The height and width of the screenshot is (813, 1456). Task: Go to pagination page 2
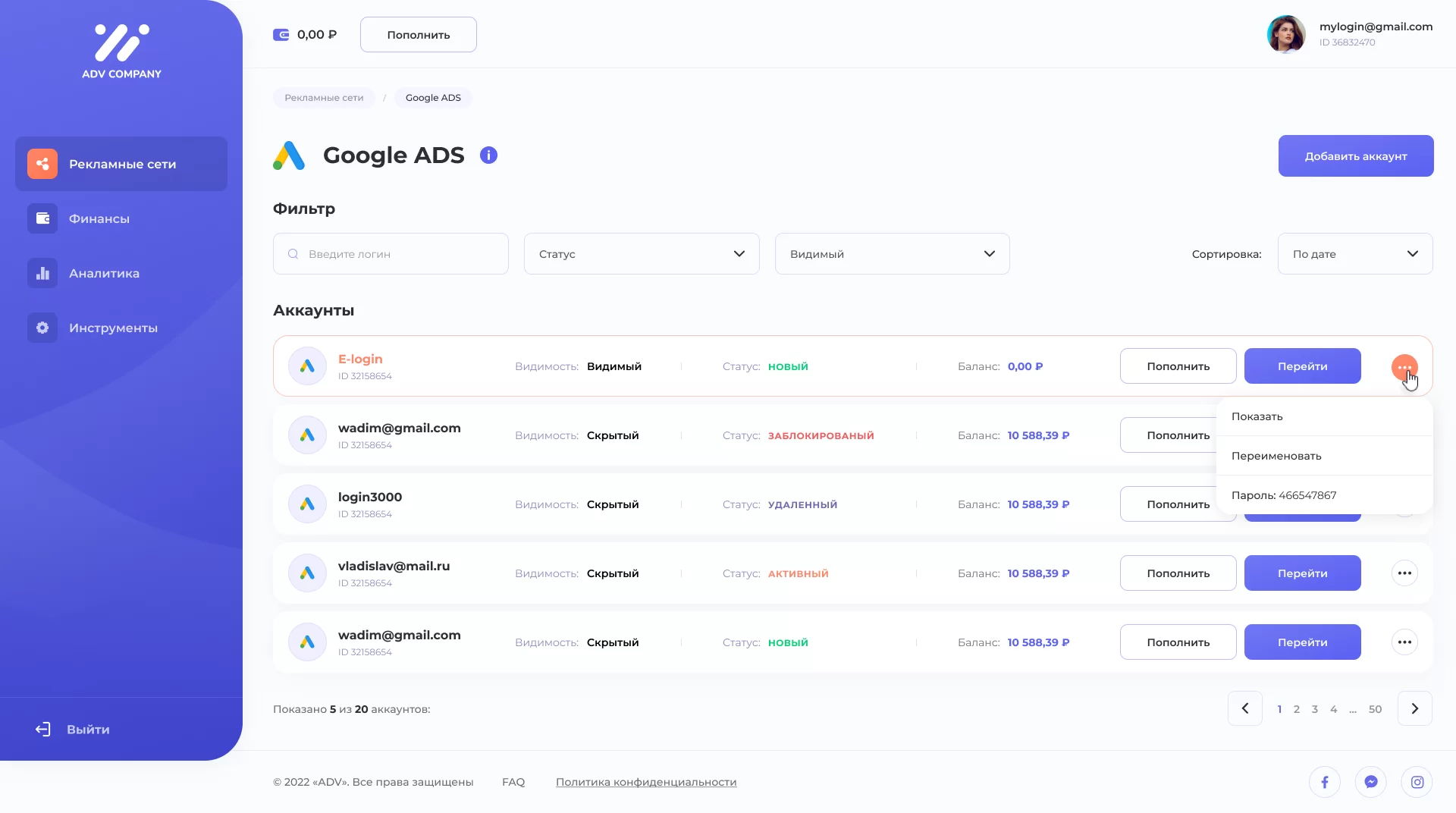pyautogui.click(x=1297, y=709)
